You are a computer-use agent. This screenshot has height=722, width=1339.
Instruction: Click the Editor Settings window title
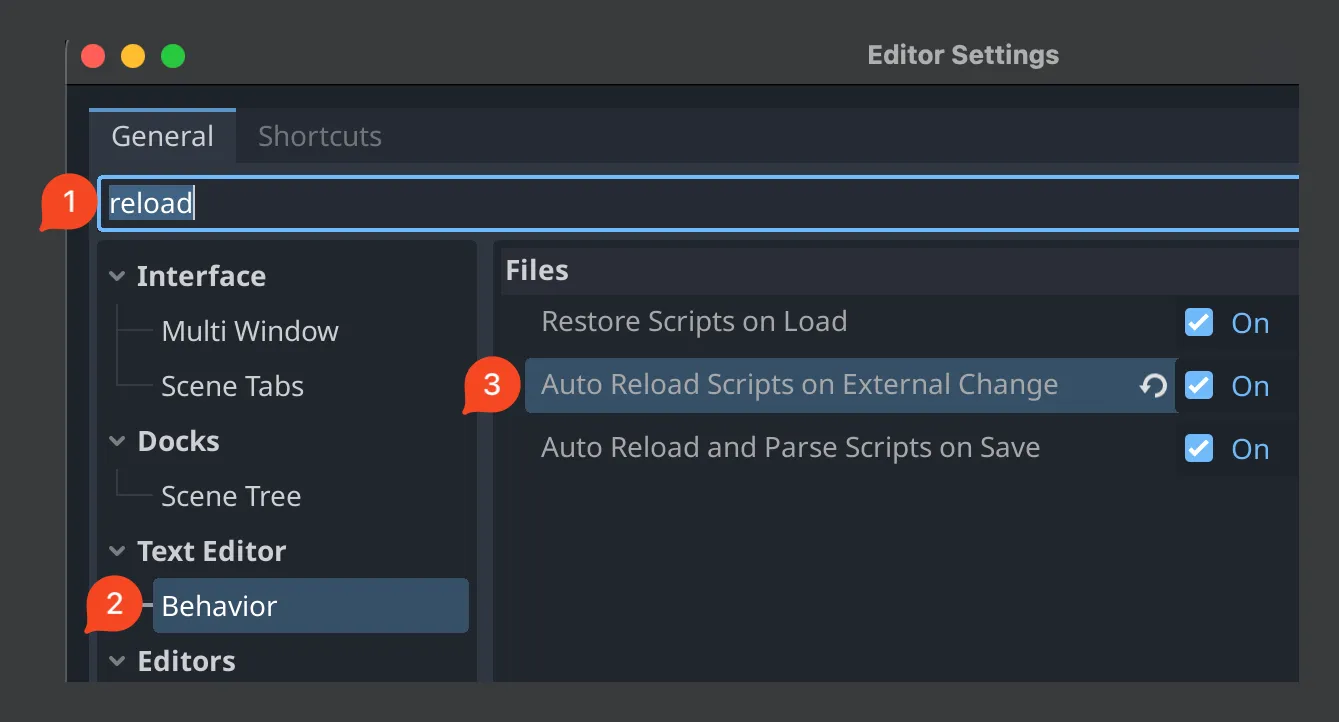coord(963,55)
